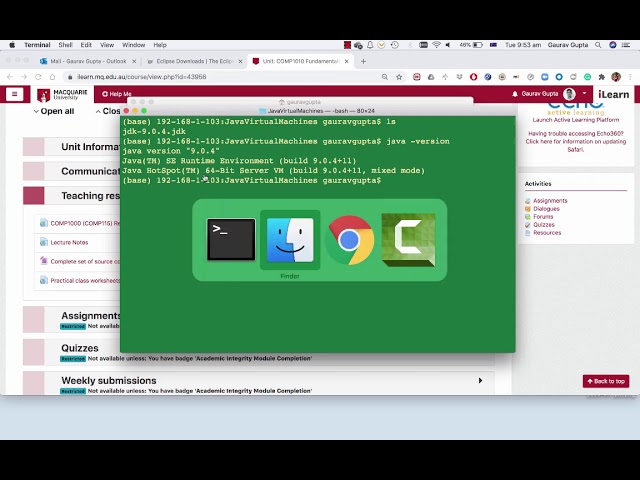Open iLearn notifications bell
The width and height of the screenshot is (640, 480).
click(515, 94)
